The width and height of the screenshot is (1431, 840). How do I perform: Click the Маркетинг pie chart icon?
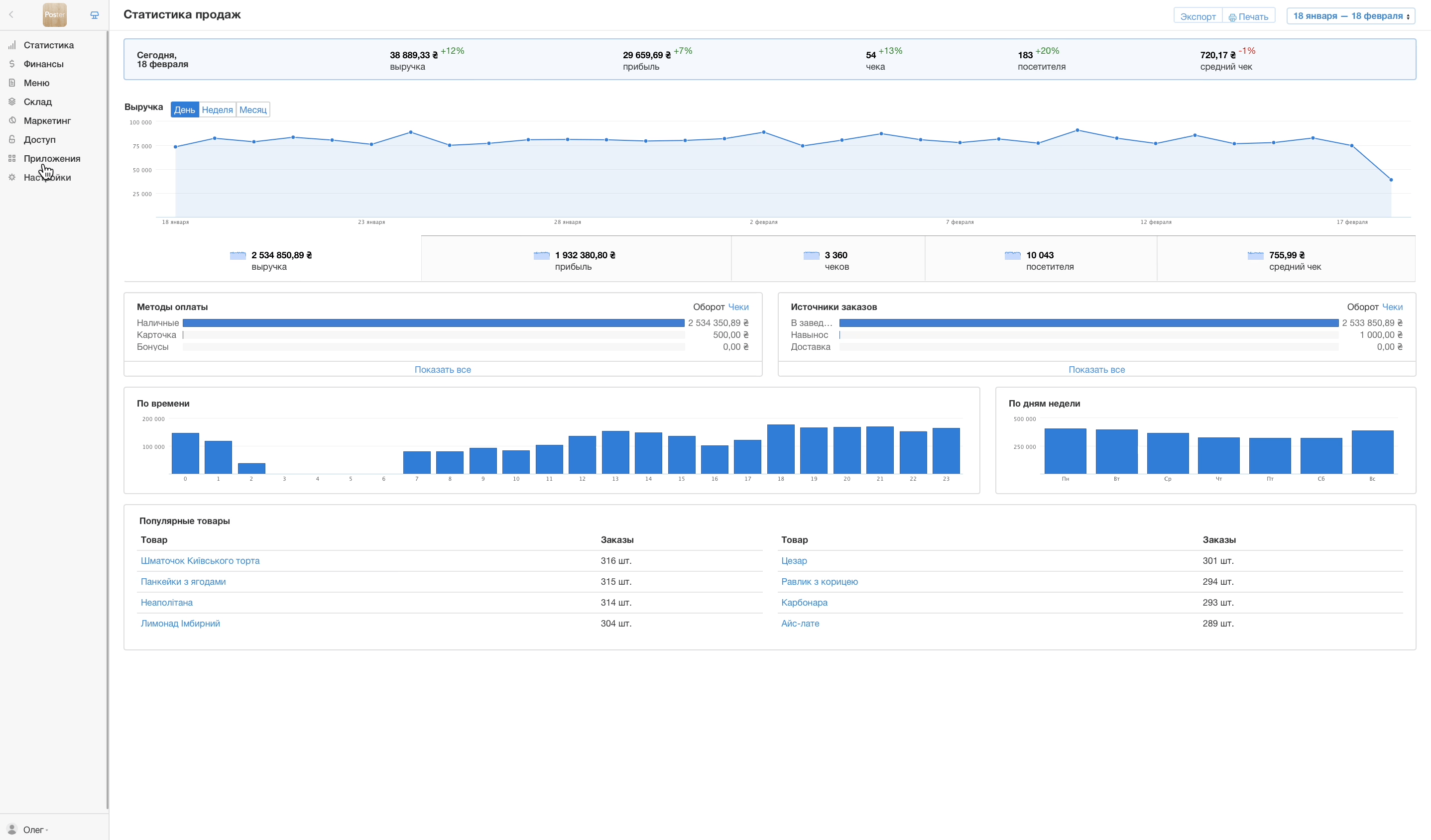tap(12, 120)
